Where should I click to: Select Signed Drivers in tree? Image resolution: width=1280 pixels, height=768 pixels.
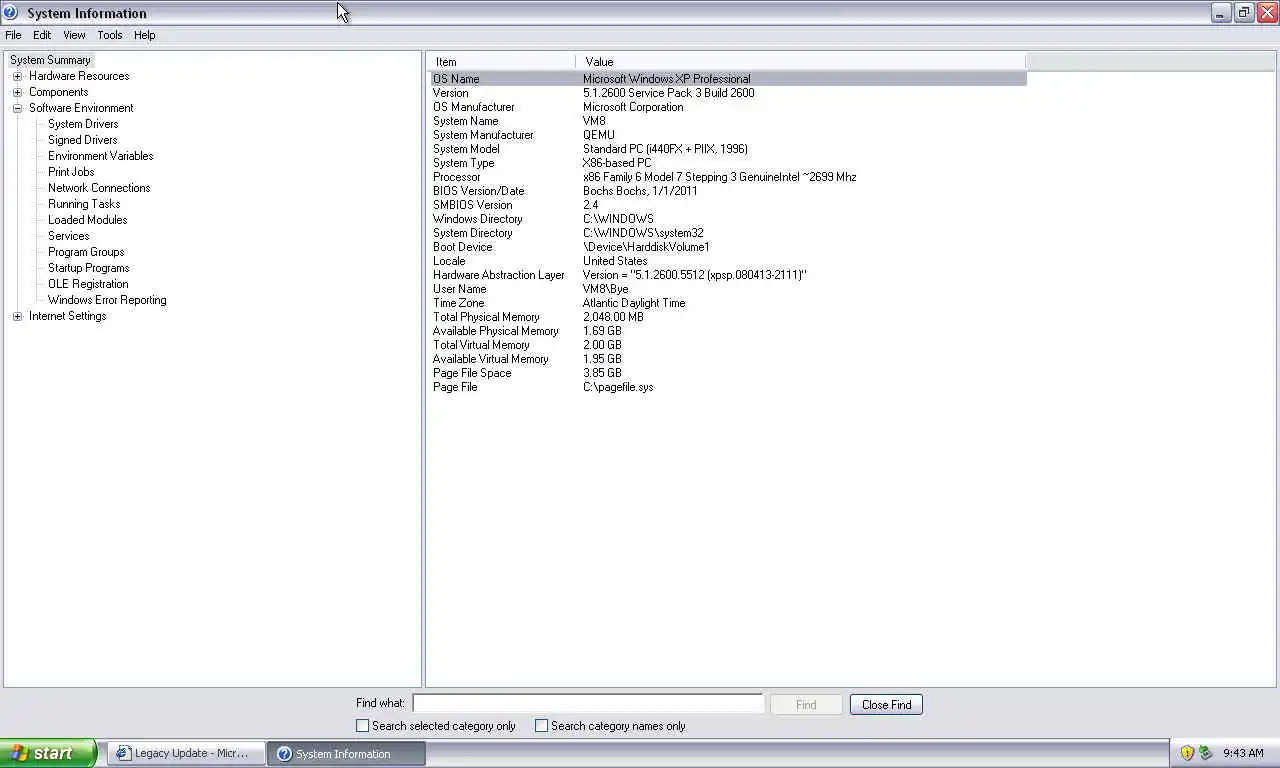point(83,140)
